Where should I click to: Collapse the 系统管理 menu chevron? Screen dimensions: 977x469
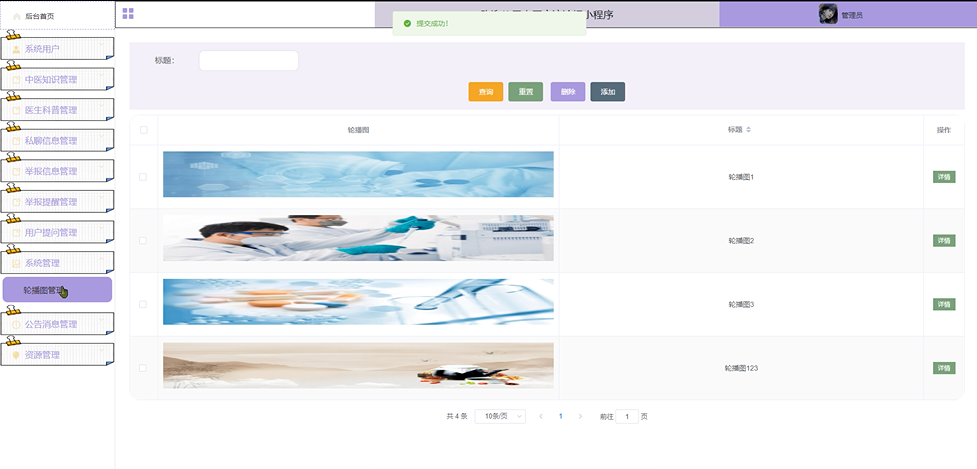[102, 258]
